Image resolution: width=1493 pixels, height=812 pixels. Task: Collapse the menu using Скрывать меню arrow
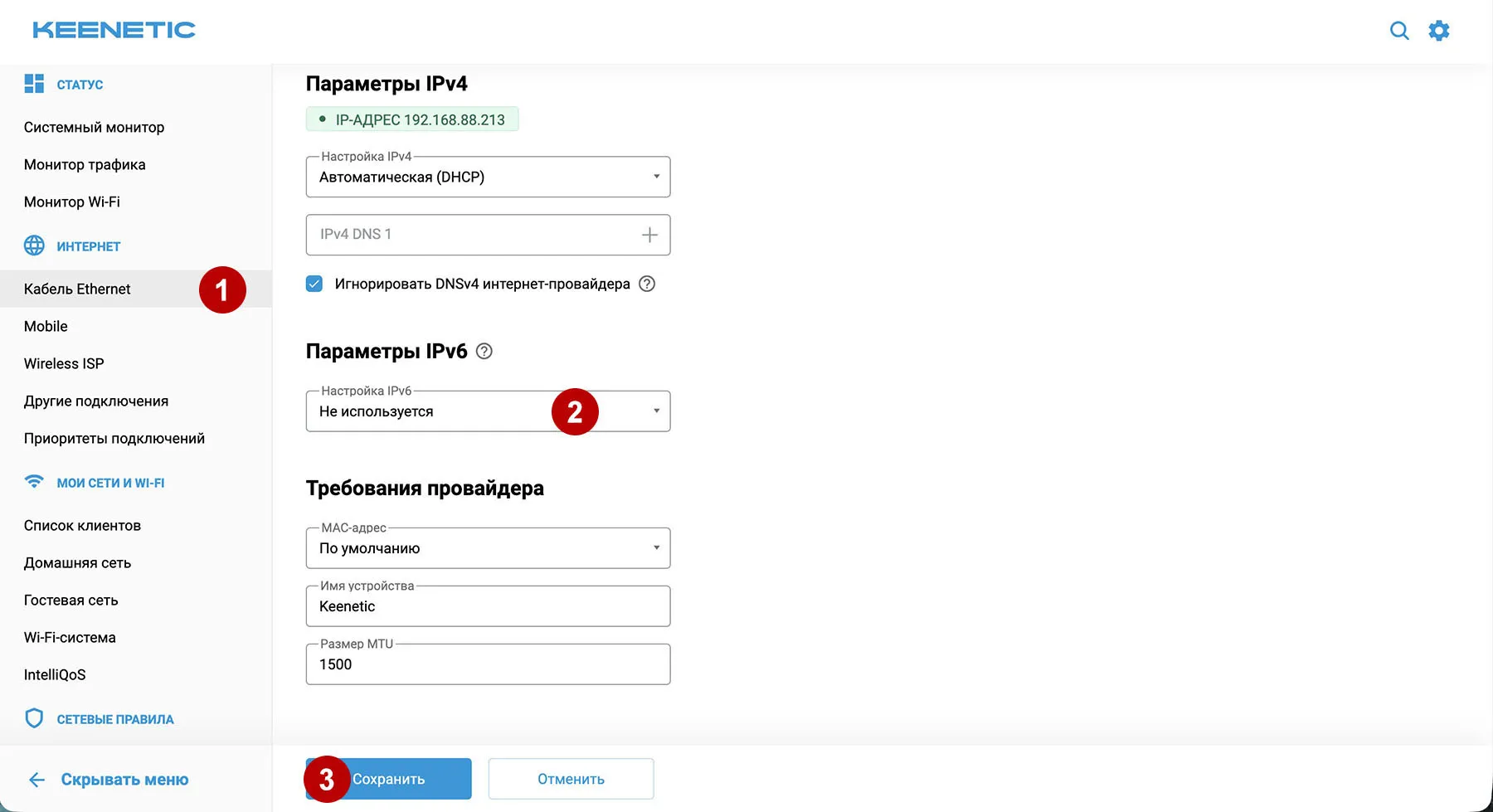pos(36,779)
